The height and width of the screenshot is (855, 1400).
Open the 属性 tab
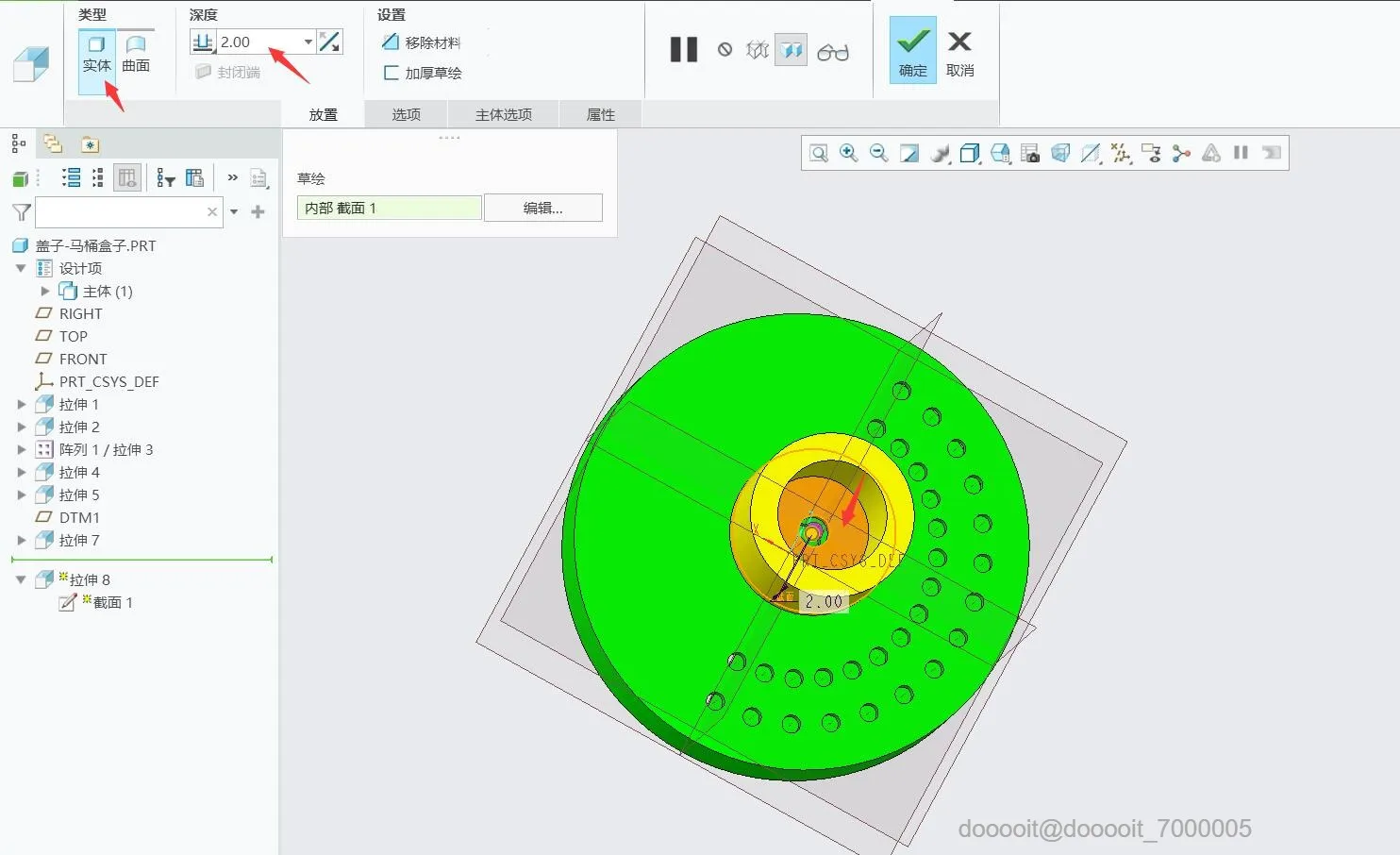coord(601,114)
